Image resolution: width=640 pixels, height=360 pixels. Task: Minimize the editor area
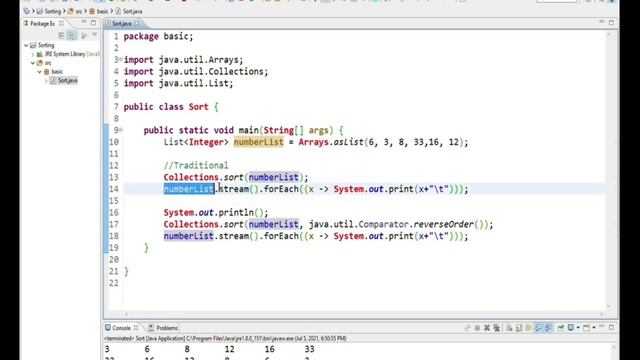[x=602, y=22]
